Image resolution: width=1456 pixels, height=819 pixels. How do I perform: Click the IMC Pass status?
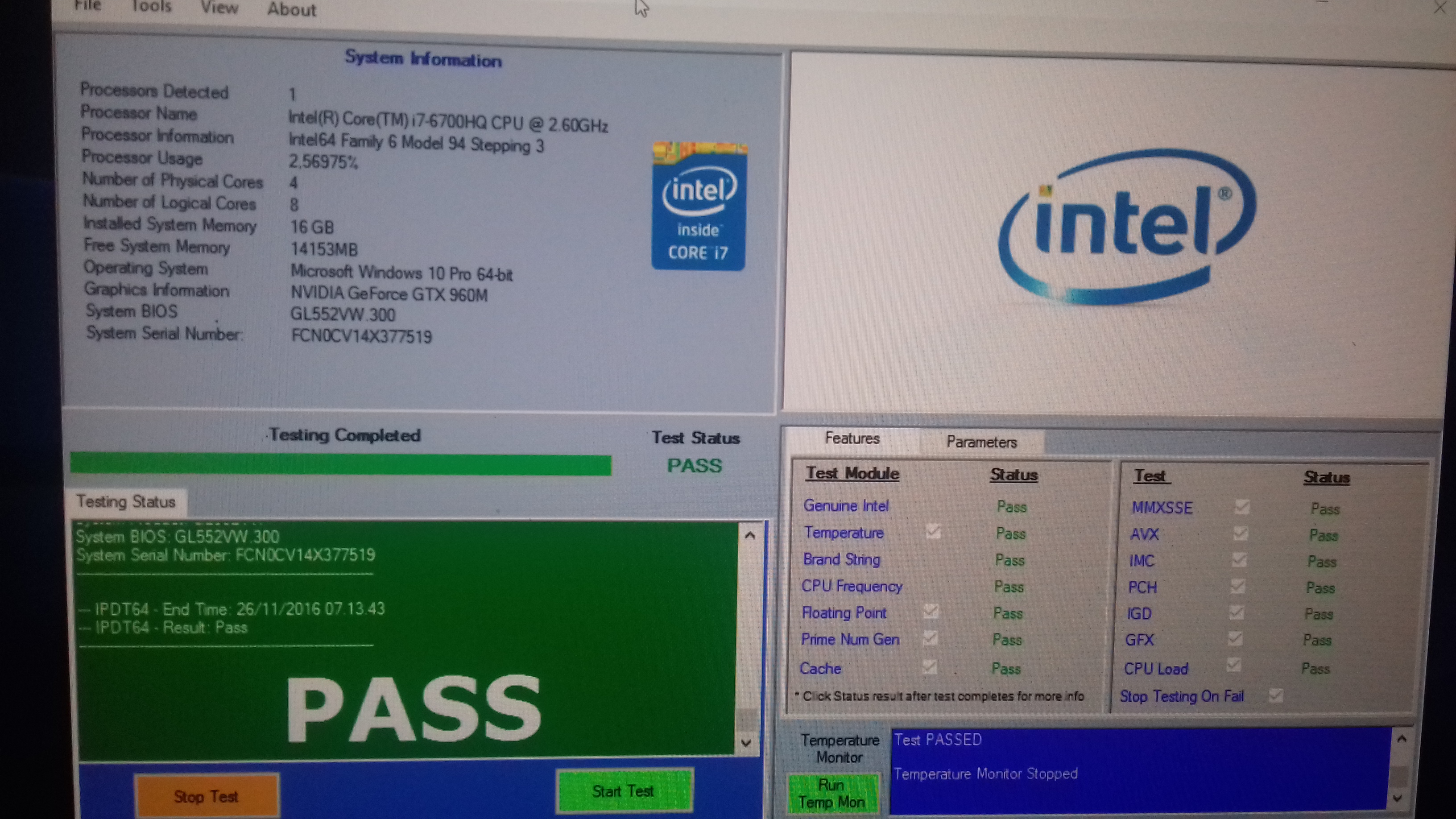point(1321,562)
